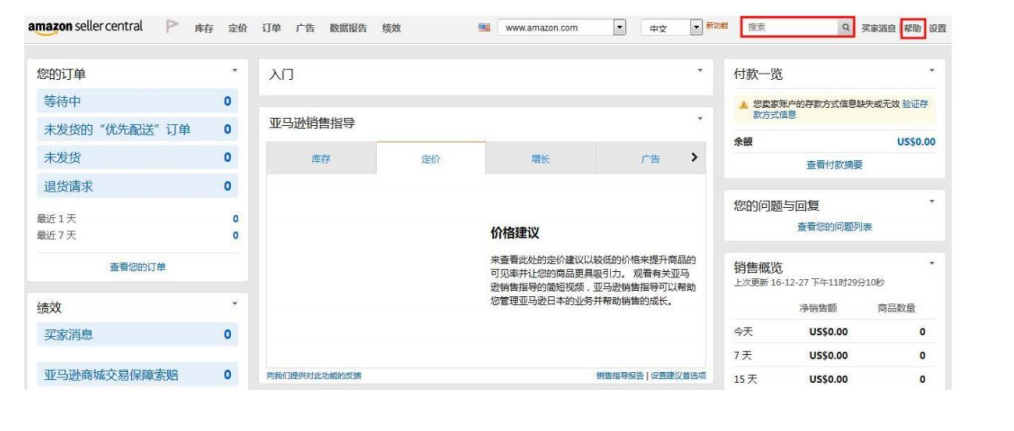Click the 15 天 sales row
Viewport: 1014px width, 431px height.
(834, 379)
